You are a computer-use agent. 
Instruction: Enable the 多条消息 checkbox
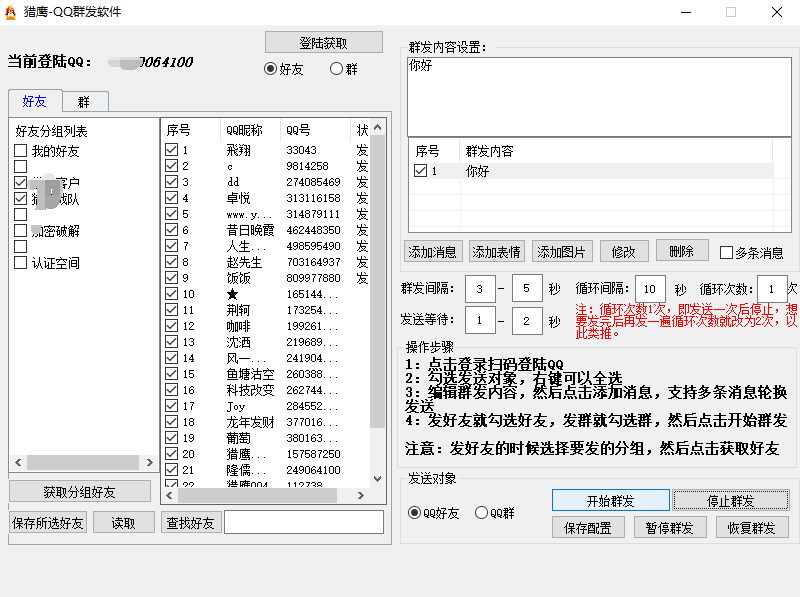coord(726,253)
